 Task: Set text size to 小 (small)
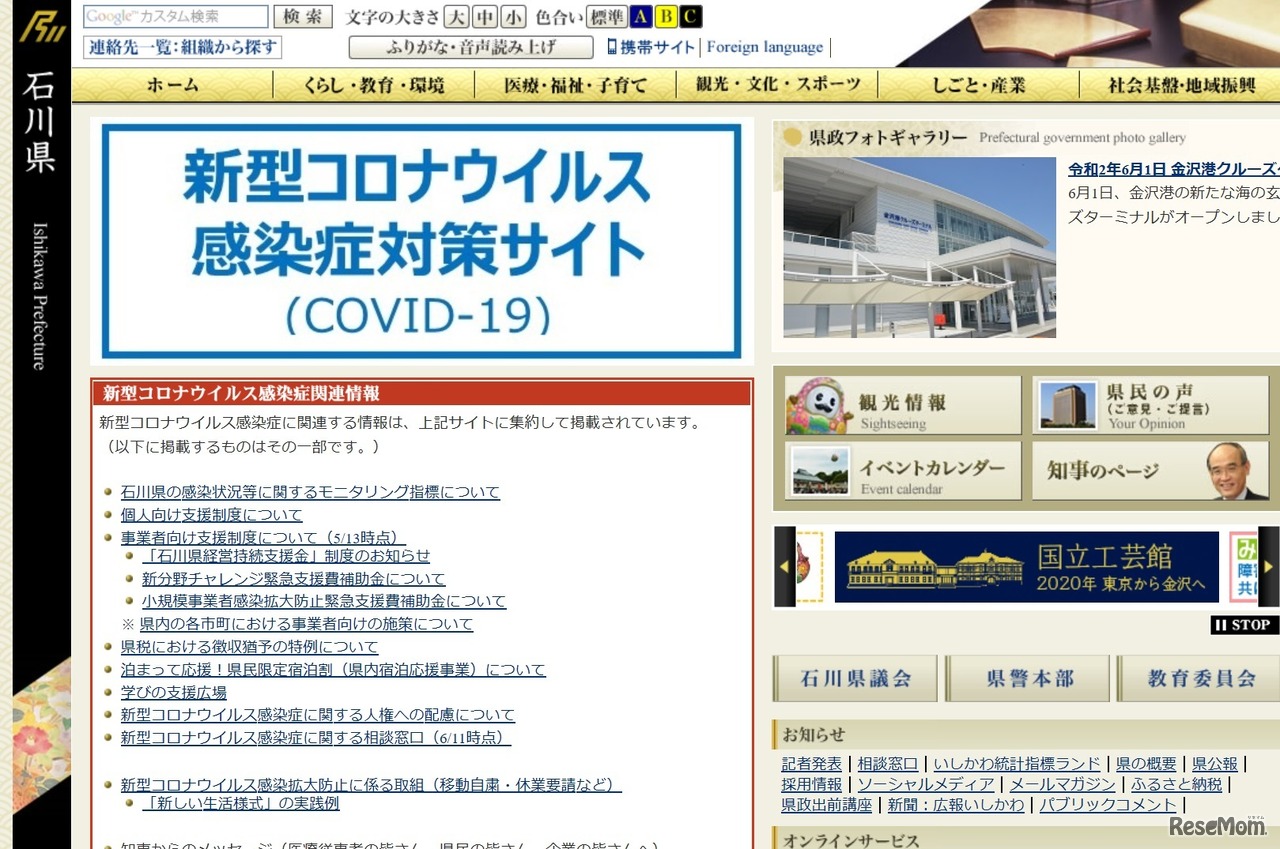coord(514,17)
